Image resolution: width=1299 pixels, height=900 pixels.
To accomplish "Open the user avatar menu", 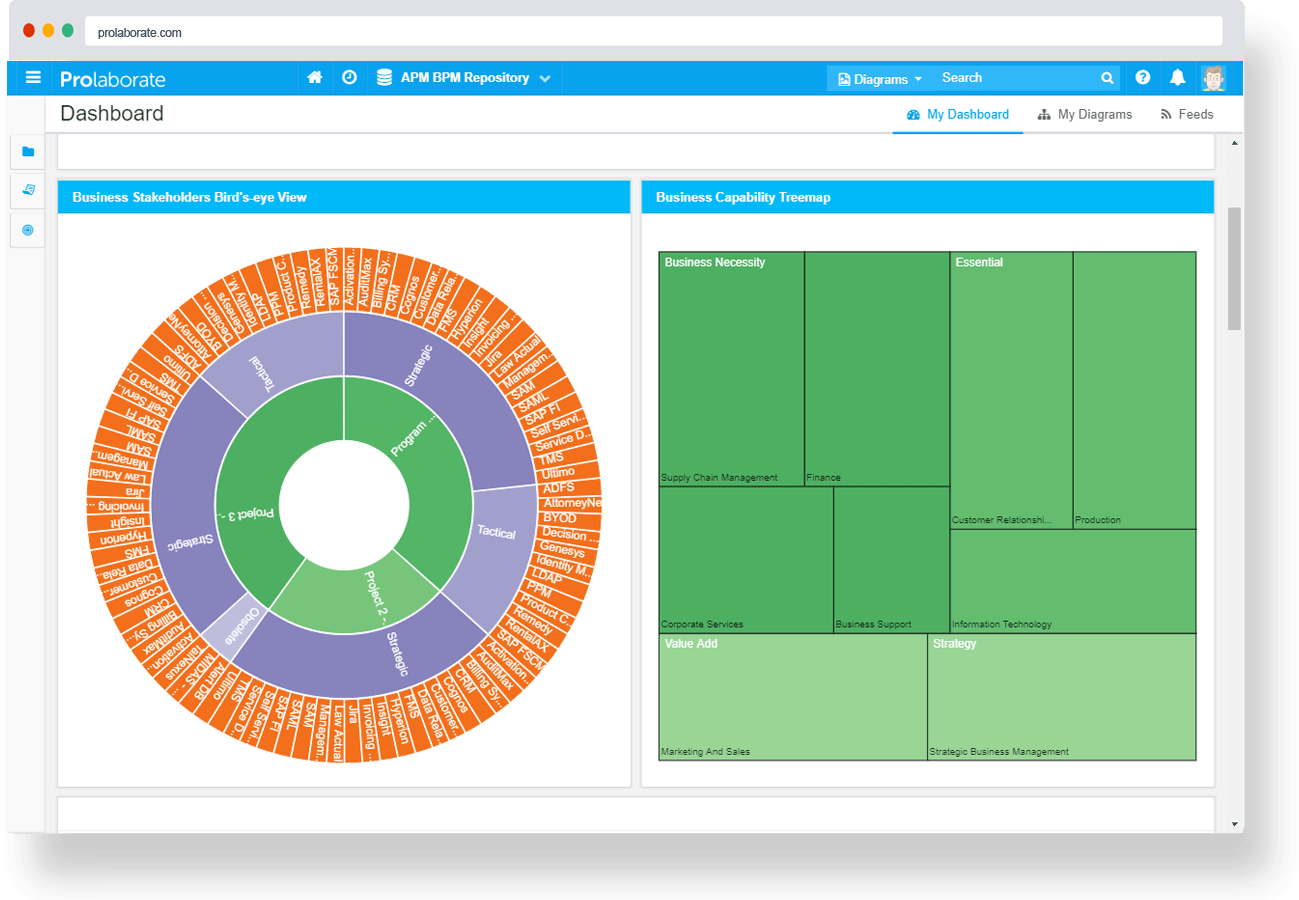I will (x=1213, y=77).
